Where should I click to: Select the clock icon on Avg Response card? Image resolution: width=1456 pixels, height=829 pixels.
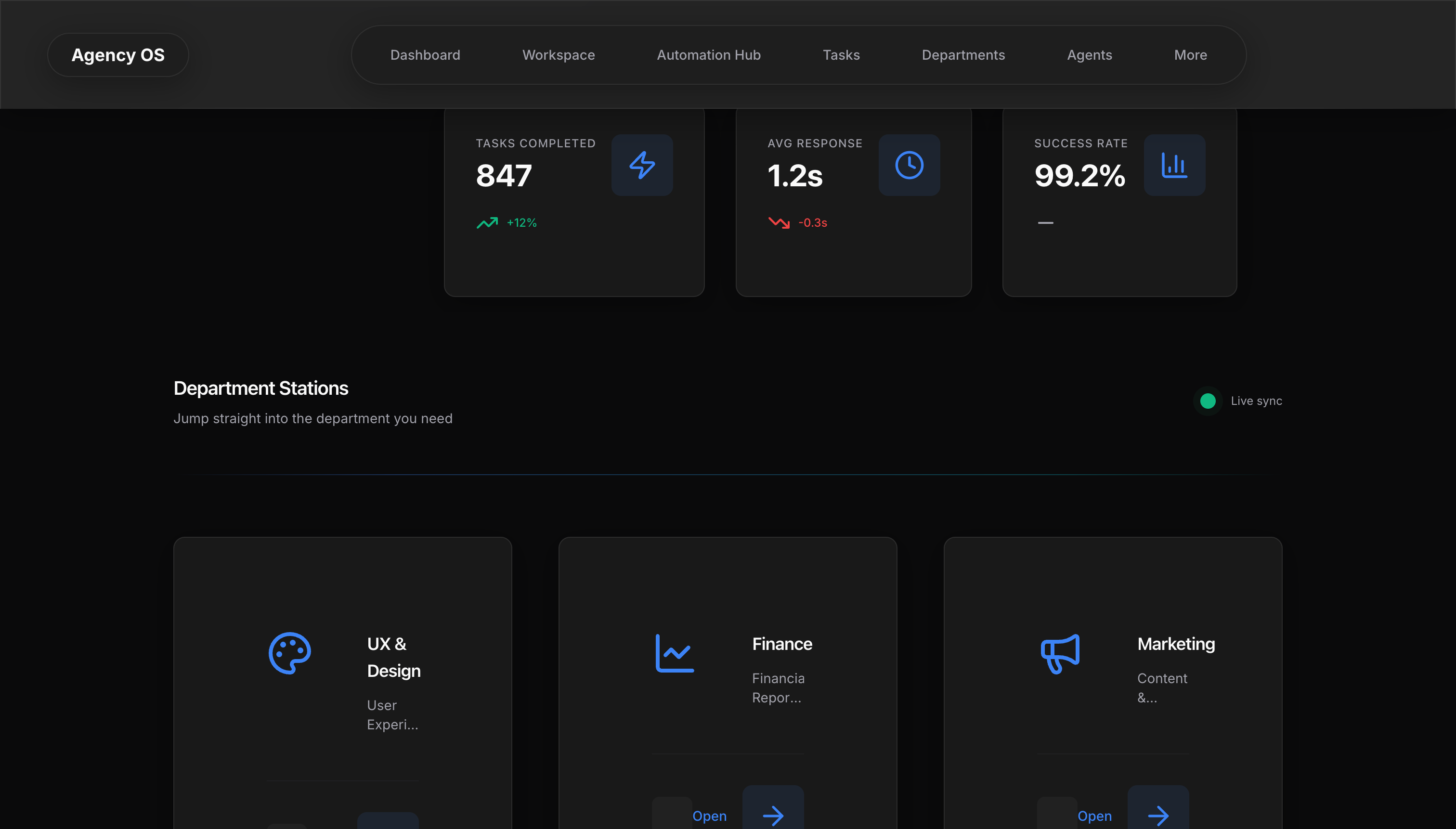[909, 165]
